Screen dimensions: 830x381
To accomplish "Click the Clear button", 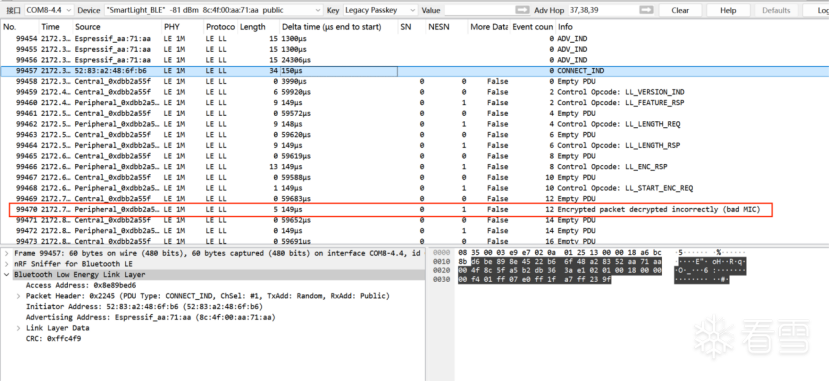I will click(680, 10).
